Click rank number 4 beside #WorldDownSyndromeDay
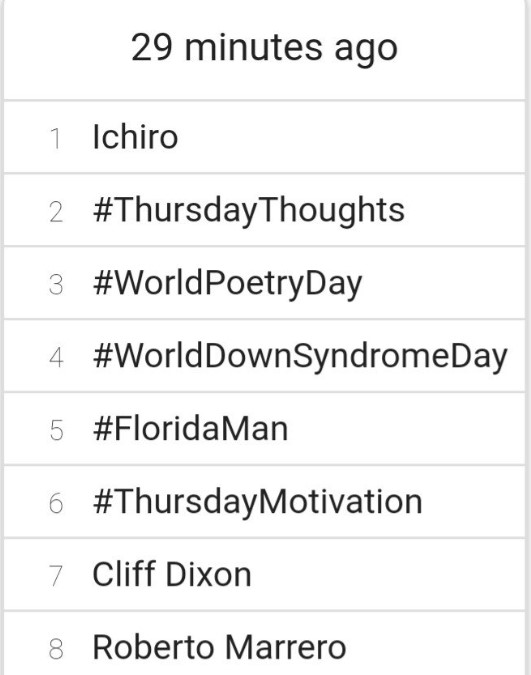 pyautogui.click(x=56, y=358)
